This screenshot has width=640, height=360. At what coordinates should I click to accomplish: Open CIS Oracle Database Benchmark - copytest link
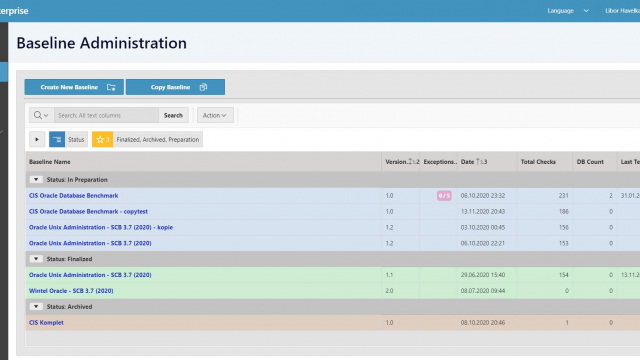[x=88, y=211]
